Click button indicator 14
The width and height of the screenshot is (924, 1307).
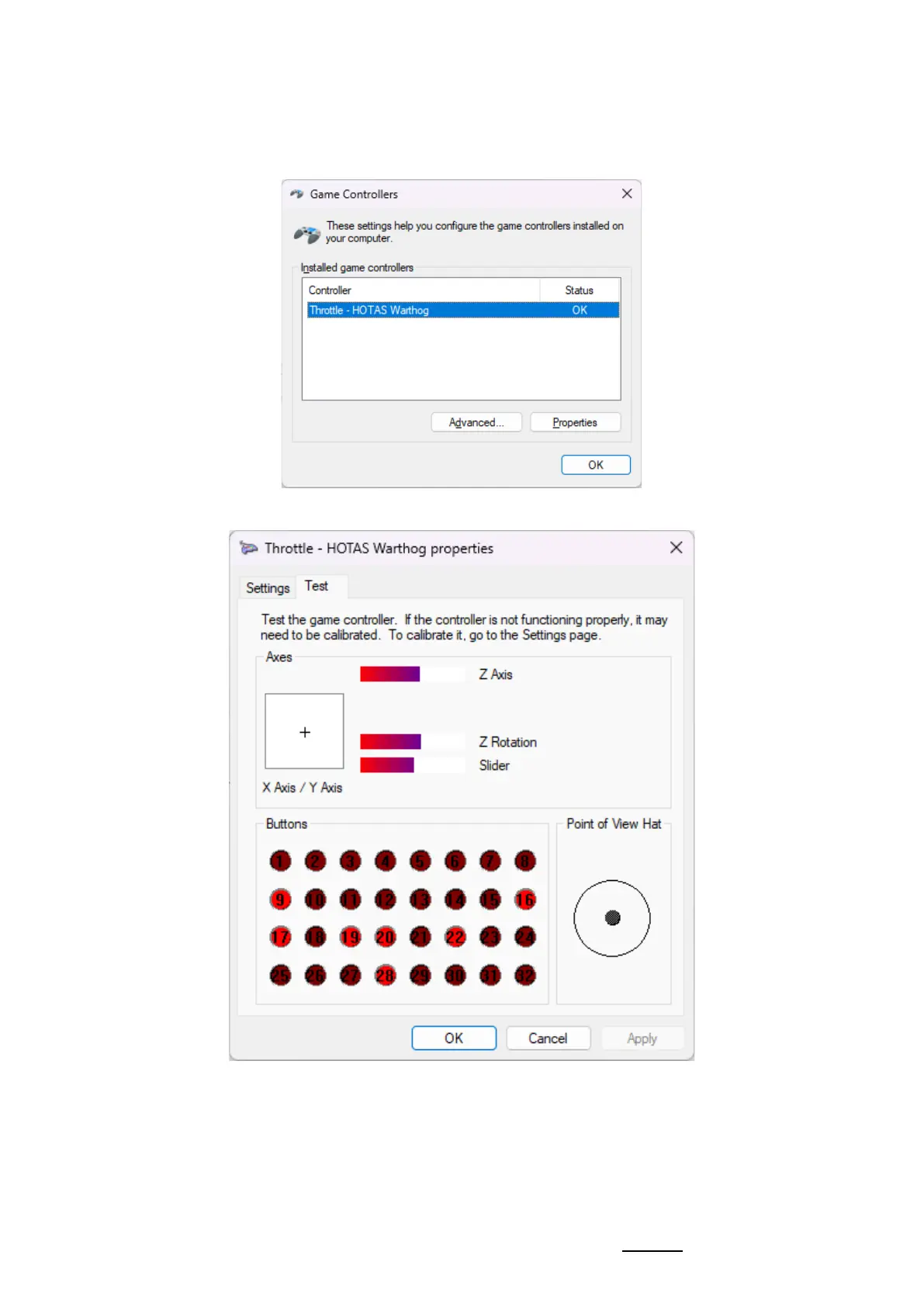pyautogui.click(x=455, y=900)
